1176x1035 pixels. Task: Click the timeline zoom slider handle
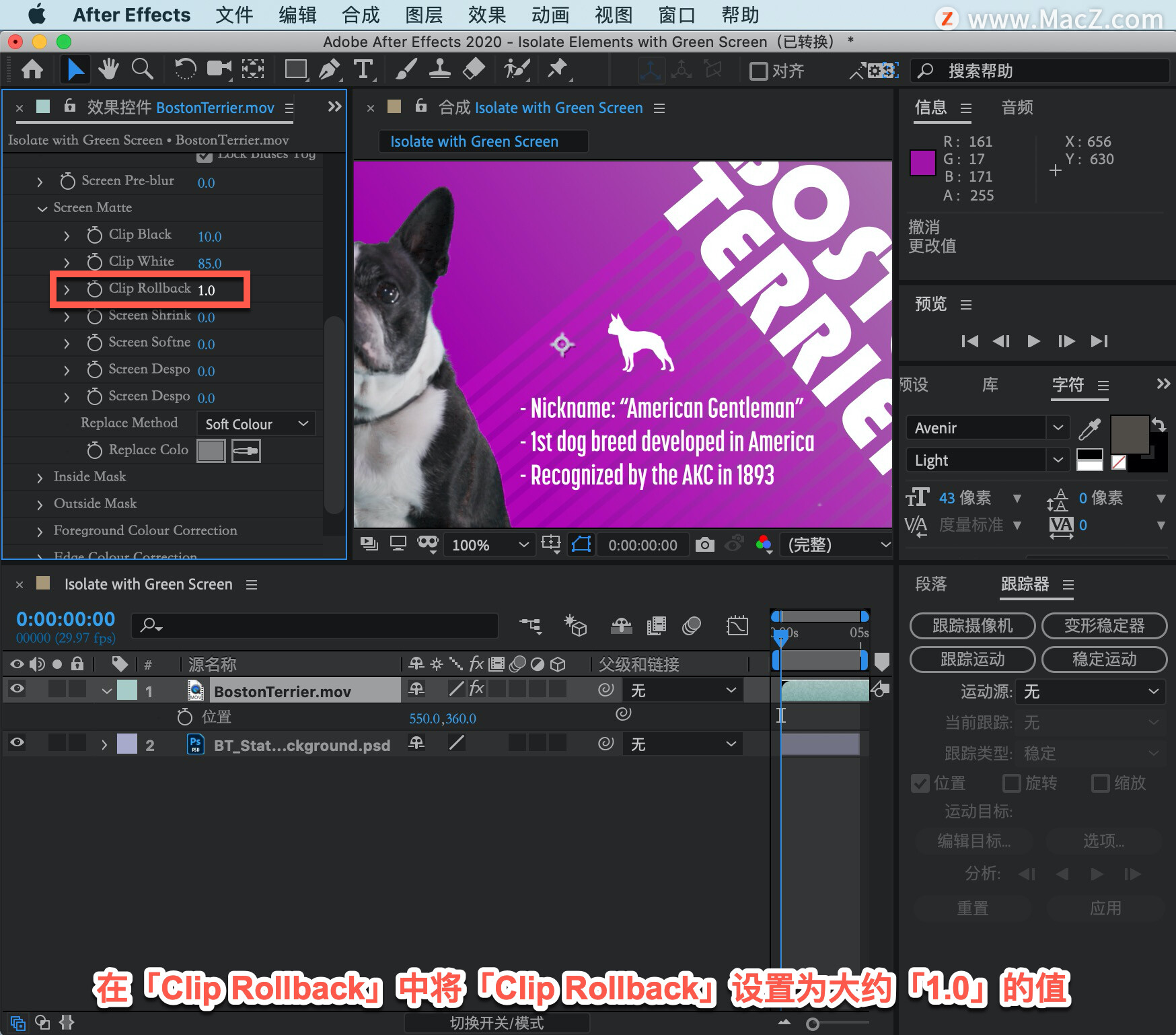(x=813, y=1024)
